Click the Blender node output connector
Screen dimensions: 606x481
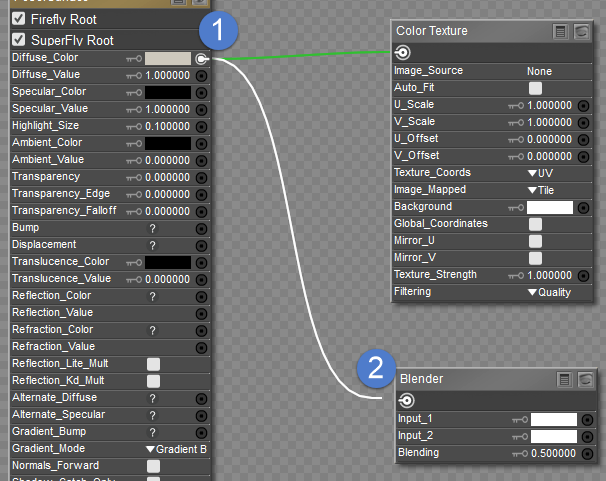407,400
